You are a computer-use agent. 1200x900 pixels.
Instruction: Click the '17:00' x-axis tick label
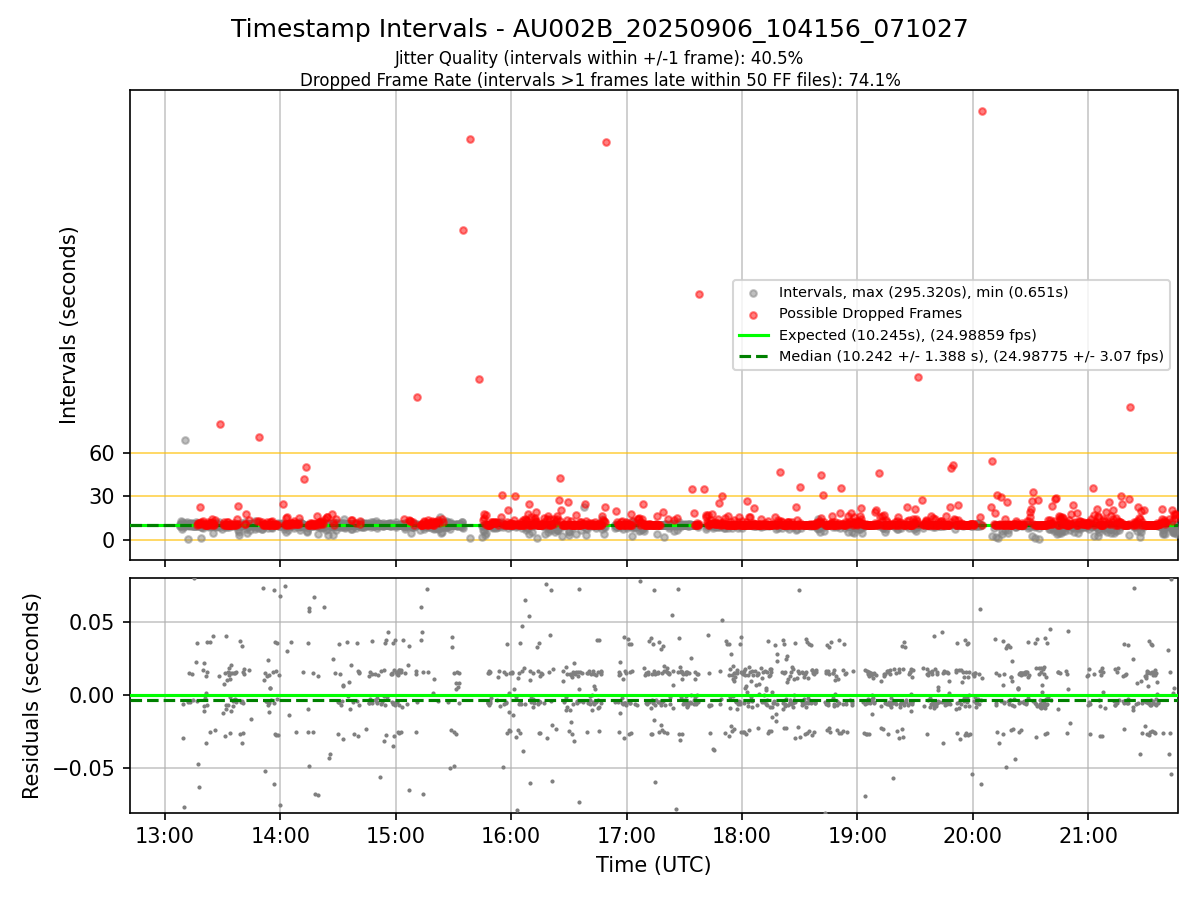(x=626, y=835)
